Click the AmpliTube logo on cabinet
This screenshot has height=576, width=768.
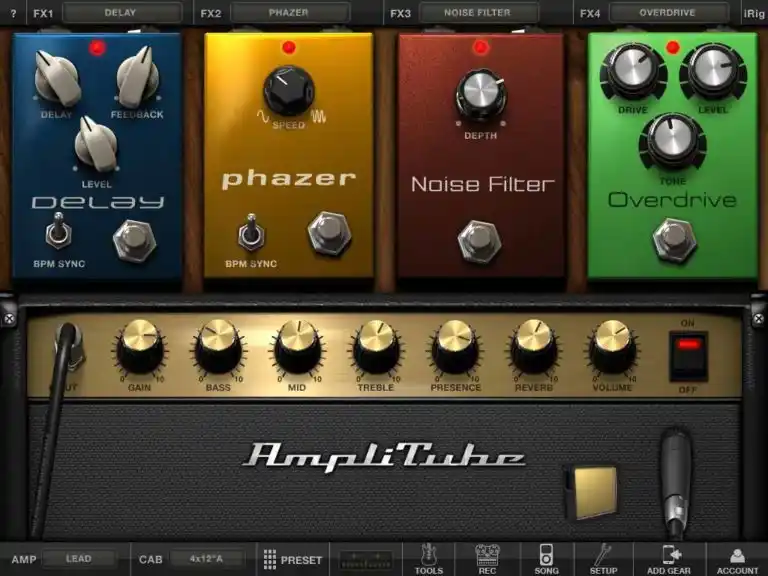click(x=384, y=457)
